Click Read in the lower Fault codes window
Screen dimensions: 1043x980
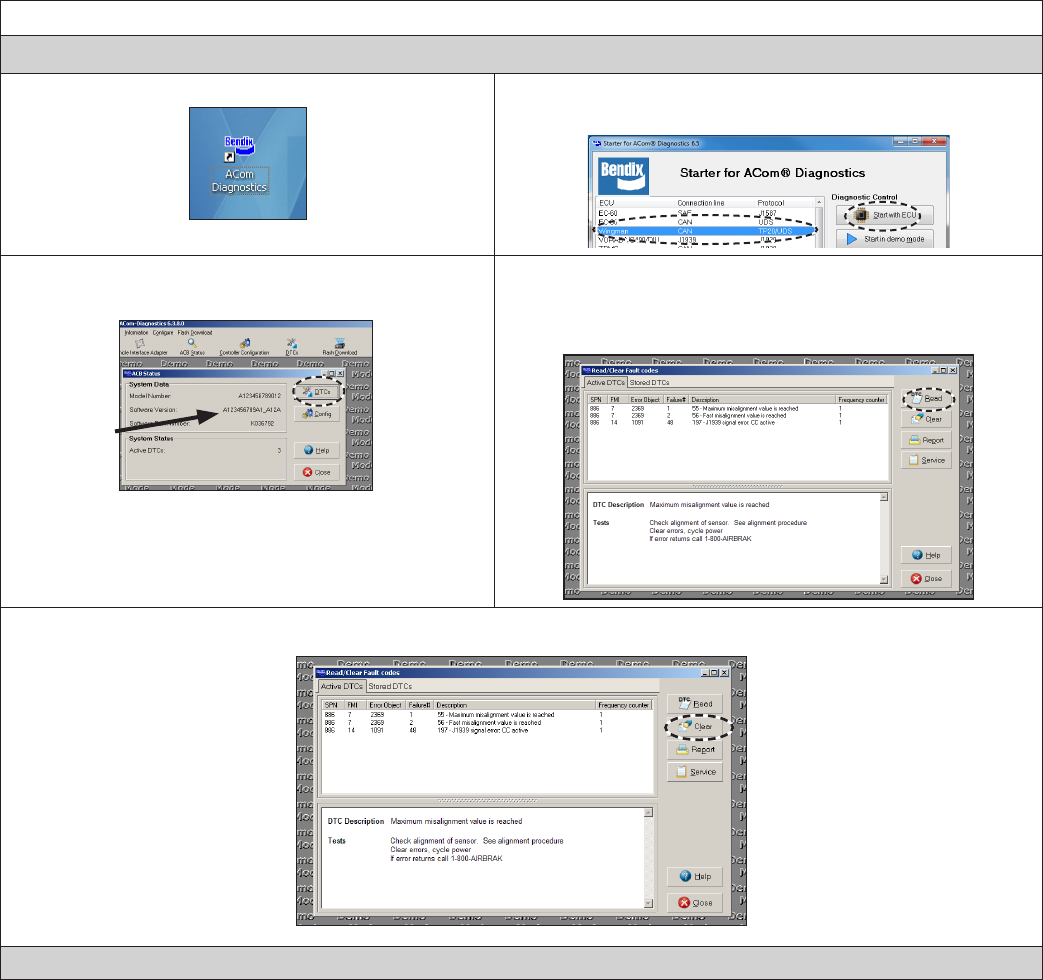pyautogui.click(x=695, y=704)
